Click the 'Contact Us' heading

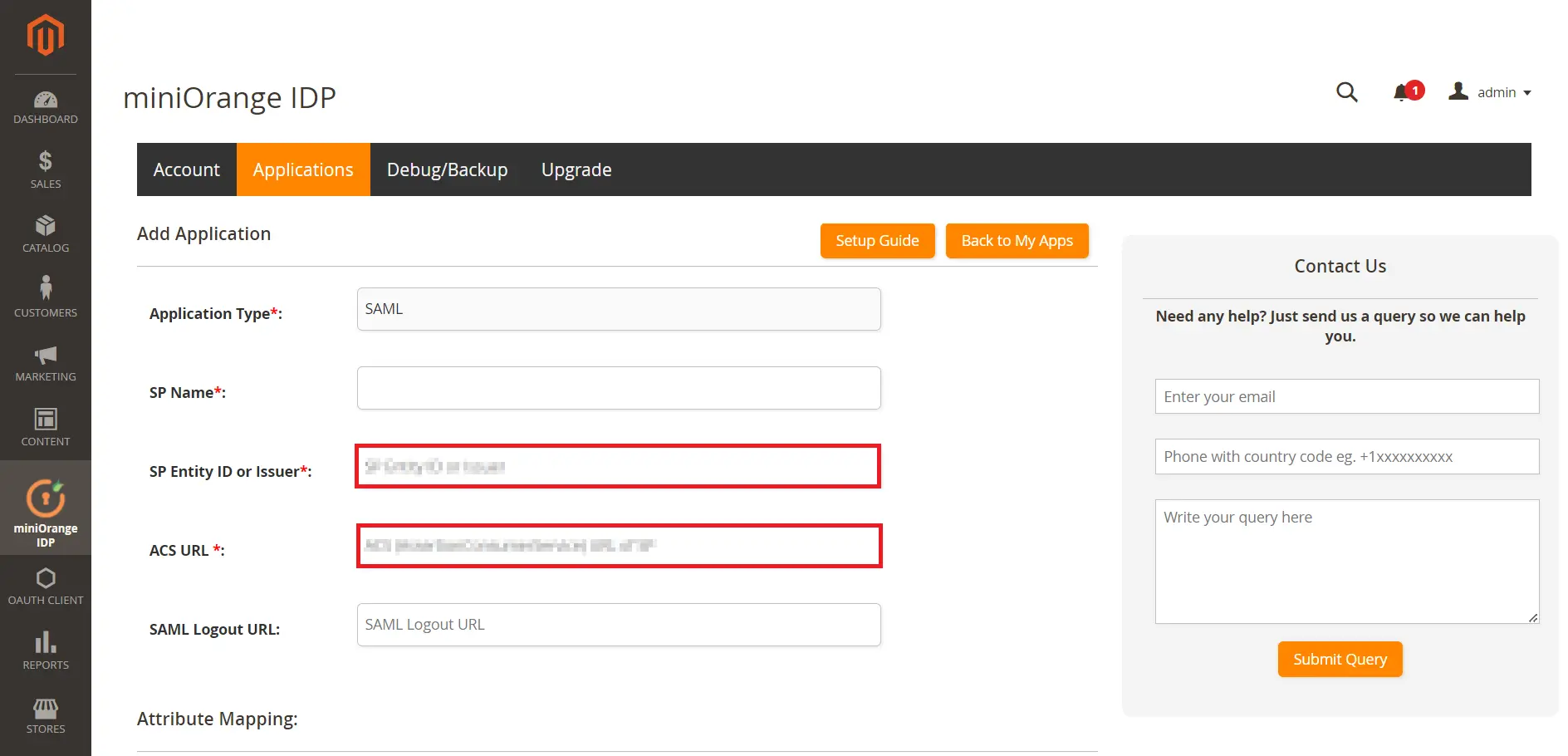coord(1340,266)
